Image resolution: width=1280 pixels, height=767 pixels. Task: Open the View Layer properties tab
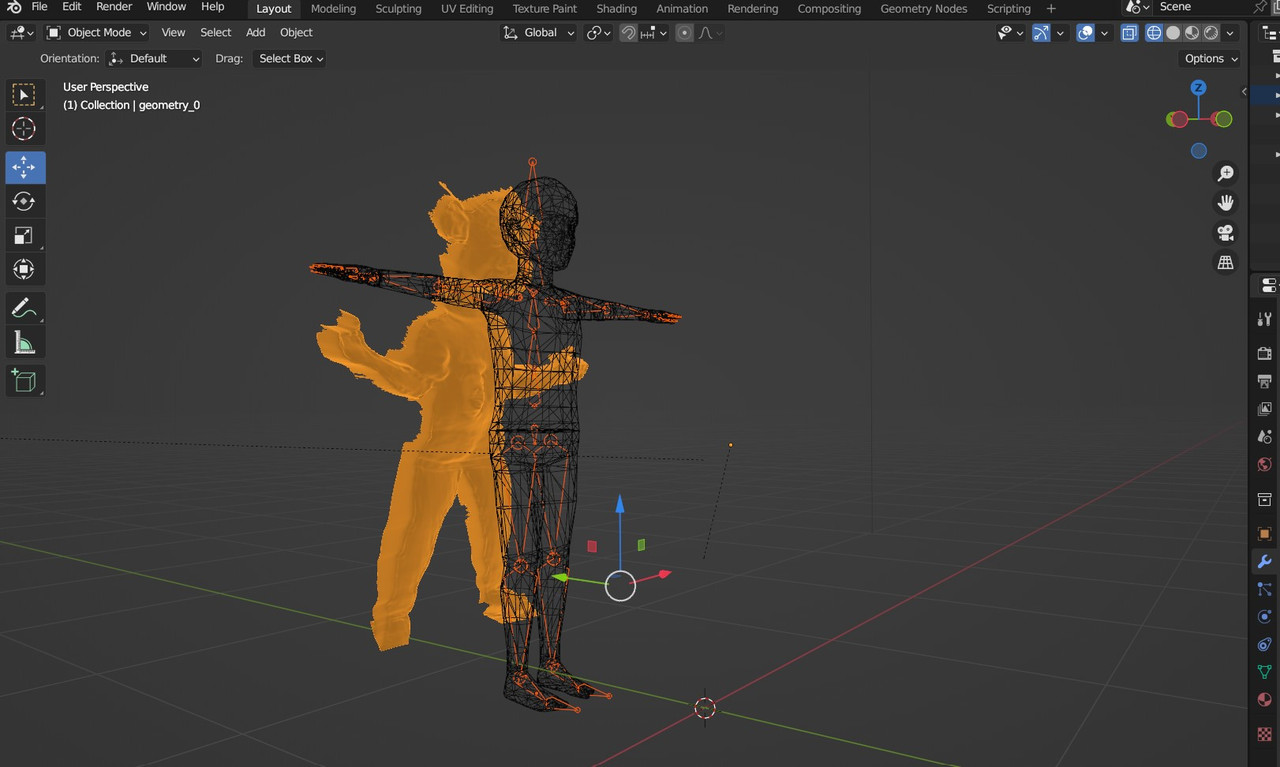(1265, 410)
